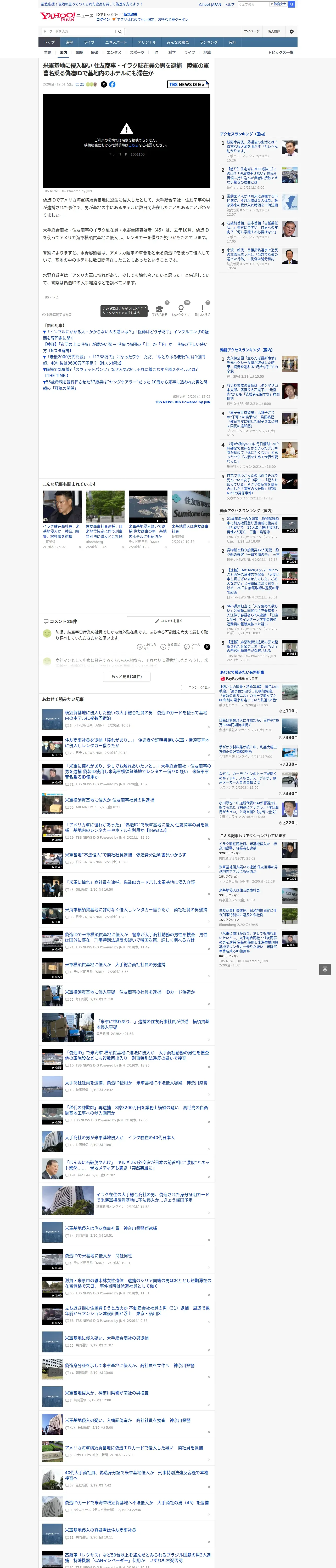
Task: Click the ウェブ検索 input field
Action: point(254,4)
